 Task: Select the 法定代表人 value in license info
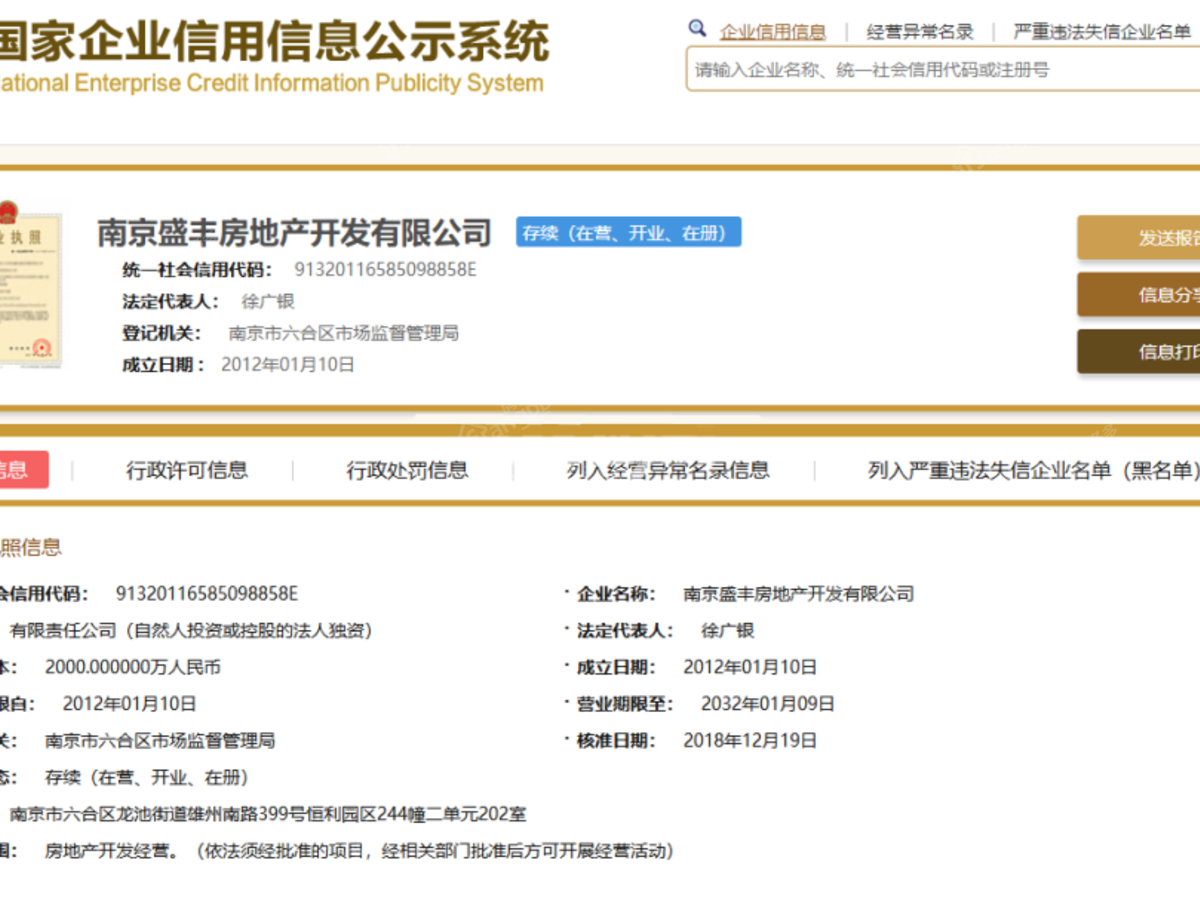pos(727,630)
